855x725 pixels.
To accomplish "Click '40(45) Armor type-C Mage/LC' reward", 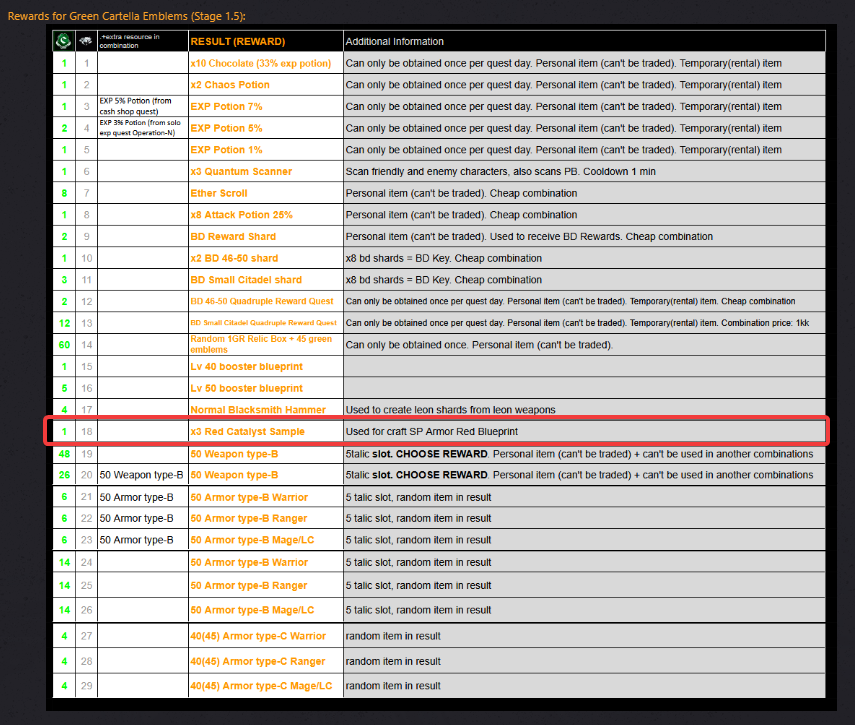I will coord(260,686).
